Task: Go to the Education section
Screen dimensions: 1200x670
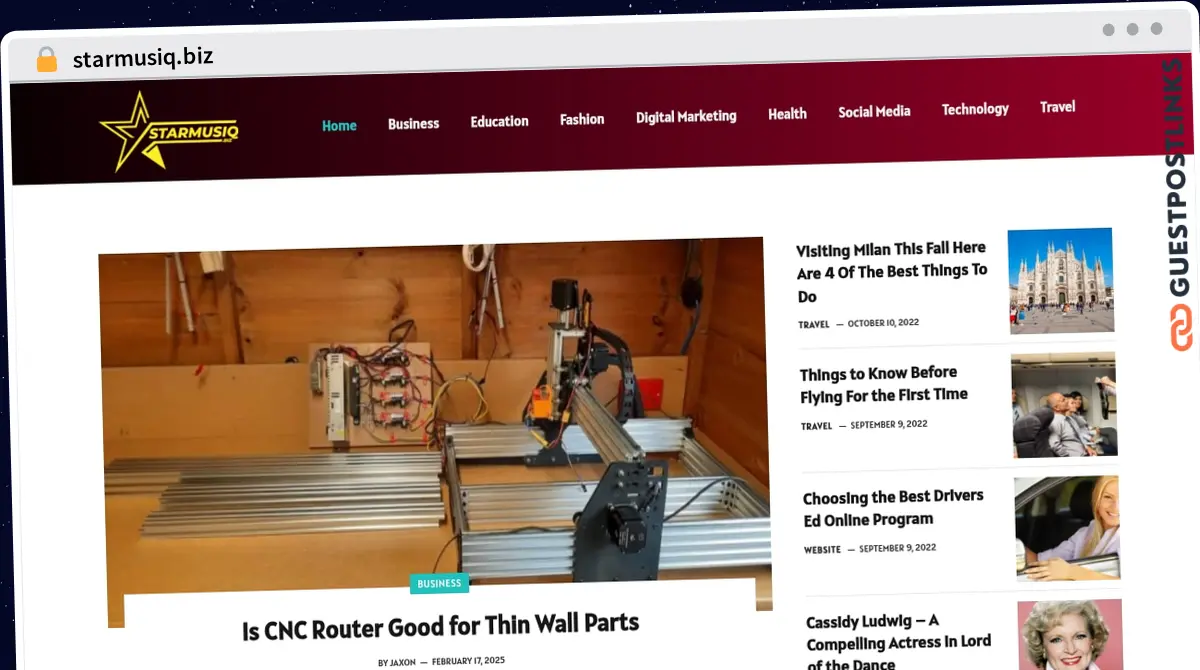Action: tap(499, 122)
